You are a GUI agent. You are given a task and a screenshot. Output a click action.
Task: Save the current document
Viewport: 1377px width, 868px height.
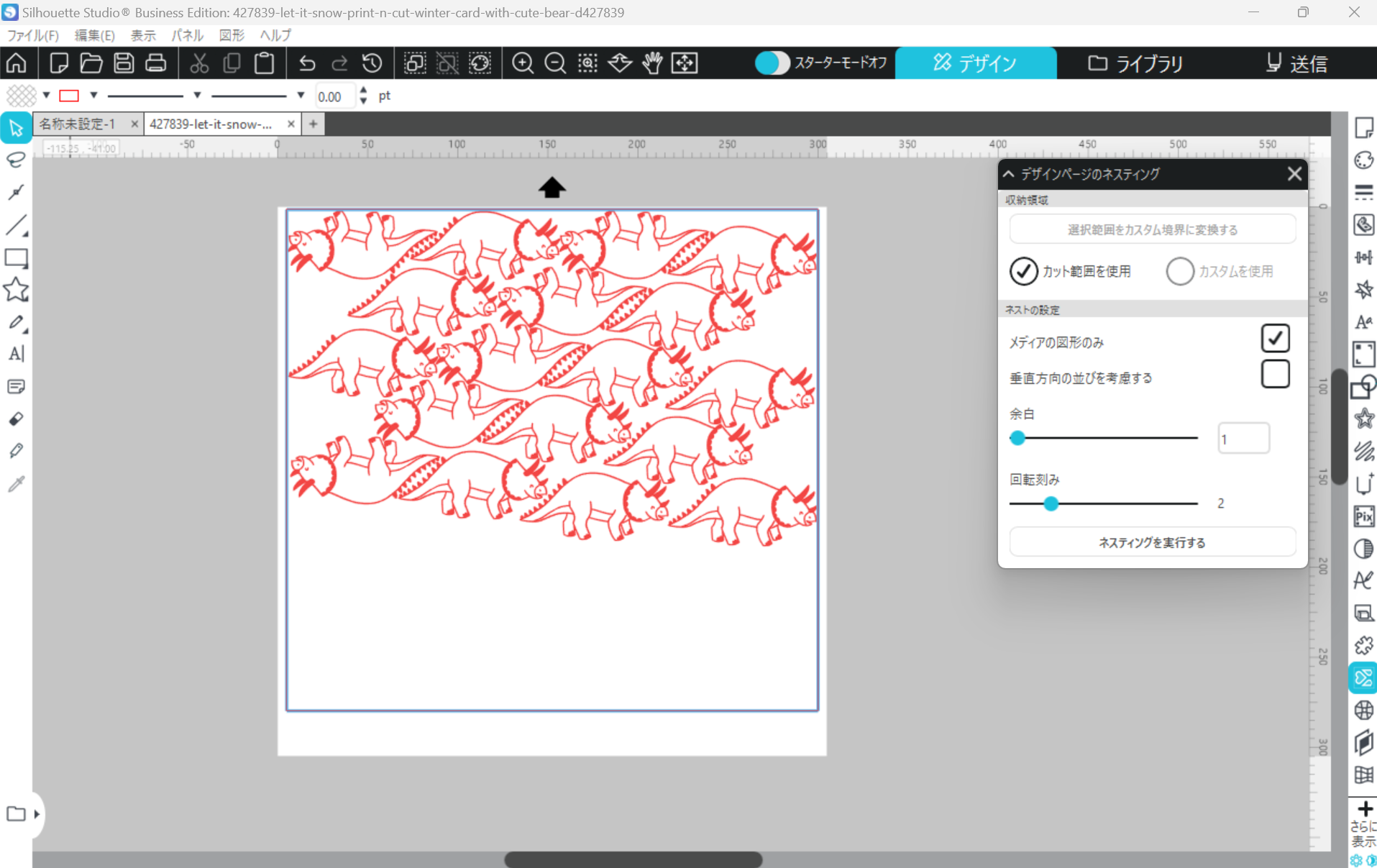pyautogui.click(x=124, y=63)
